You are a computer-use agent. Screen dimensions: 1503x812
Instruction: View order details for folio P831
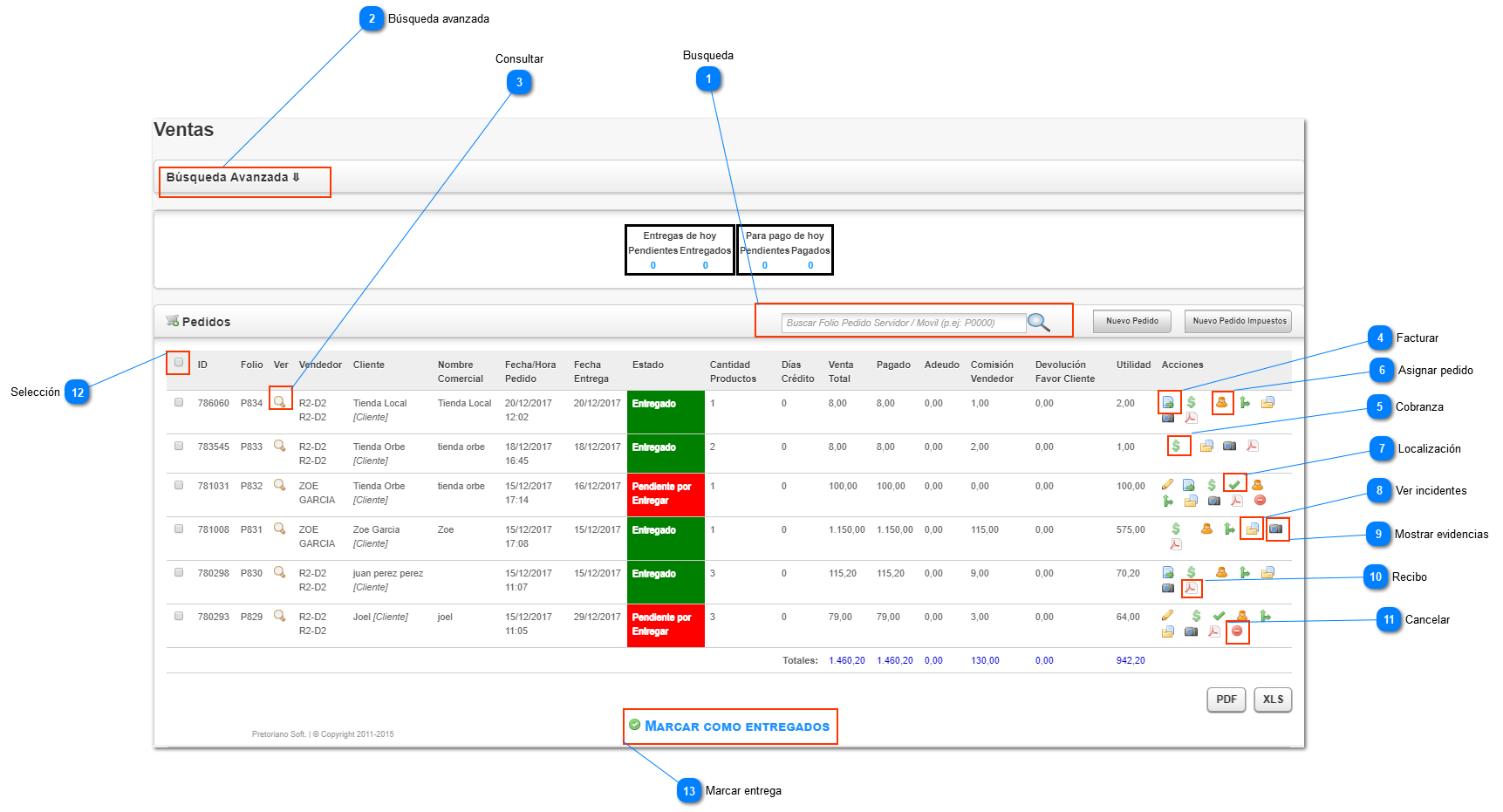pos(280,528)
